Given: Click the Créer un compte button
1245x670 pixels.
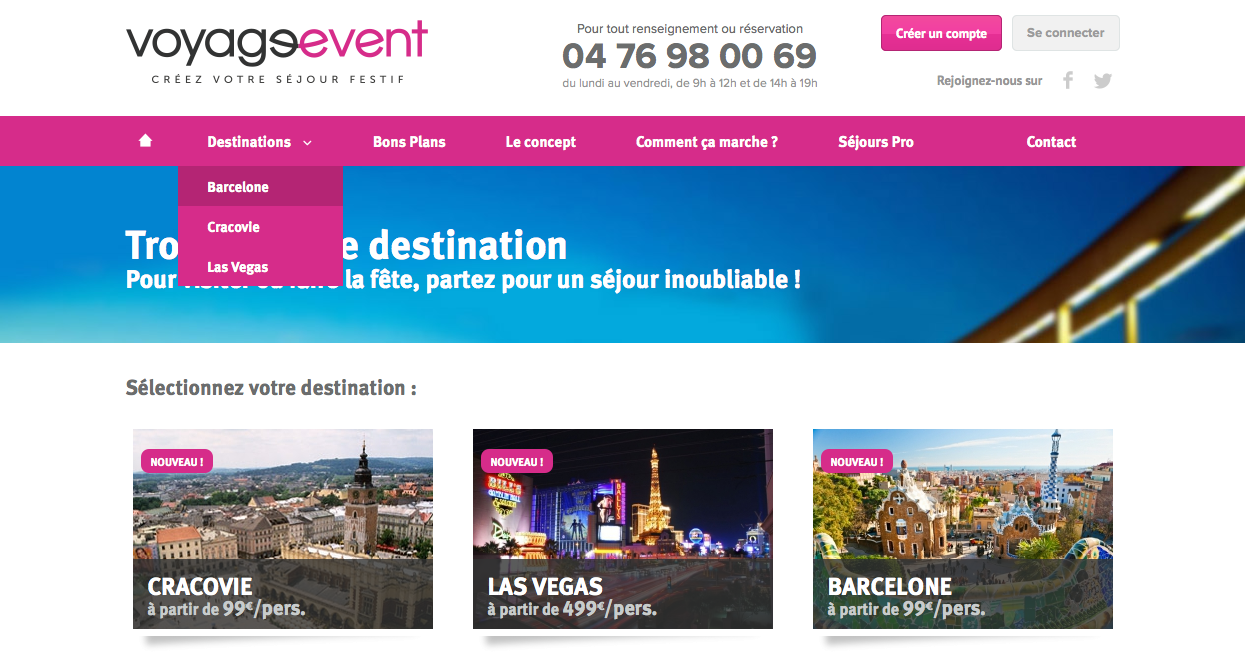Looking at the screenshot, I should coord(941,33).
